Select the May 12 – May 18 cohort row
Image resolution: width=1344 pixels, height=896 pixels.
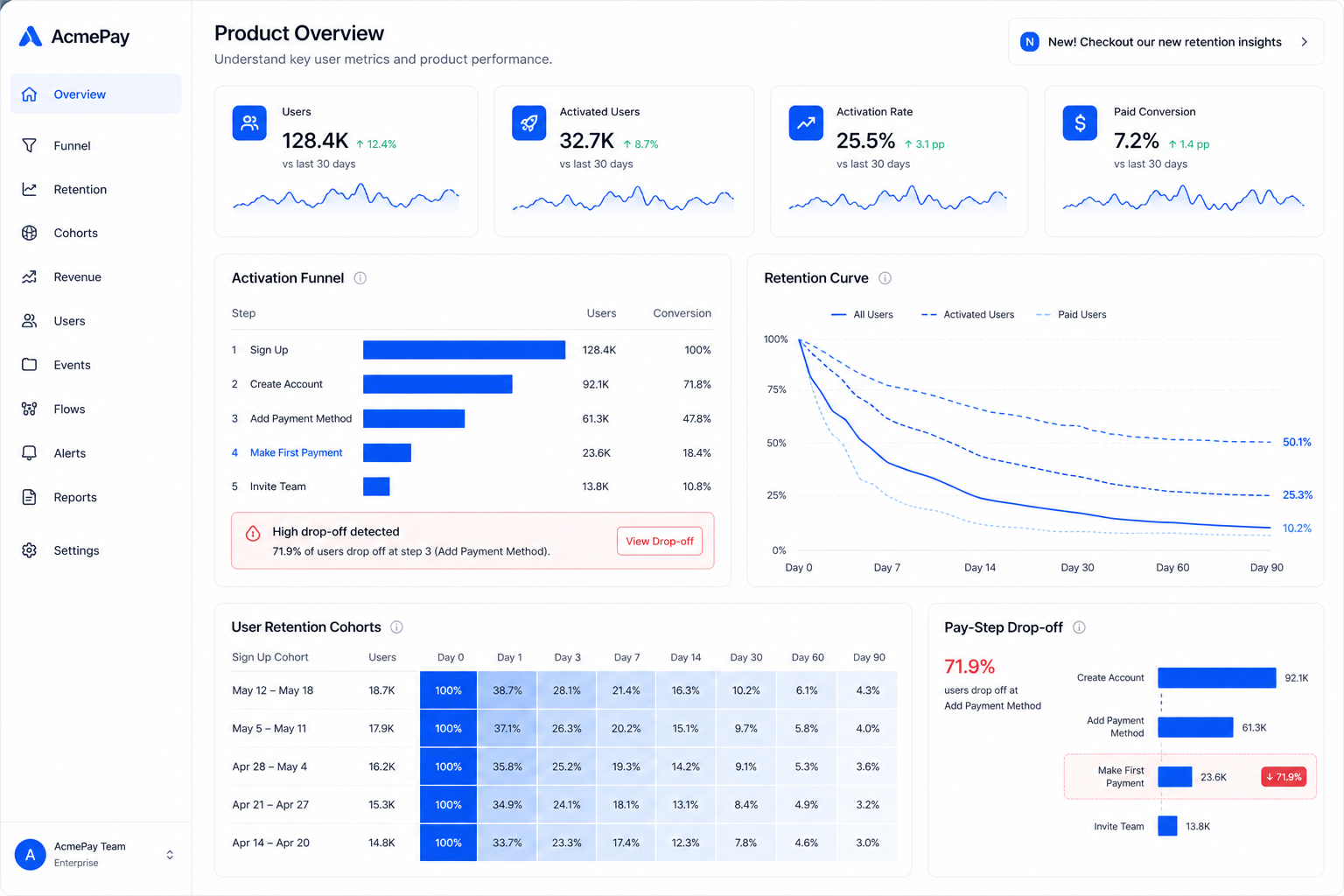tap(564, 690)
